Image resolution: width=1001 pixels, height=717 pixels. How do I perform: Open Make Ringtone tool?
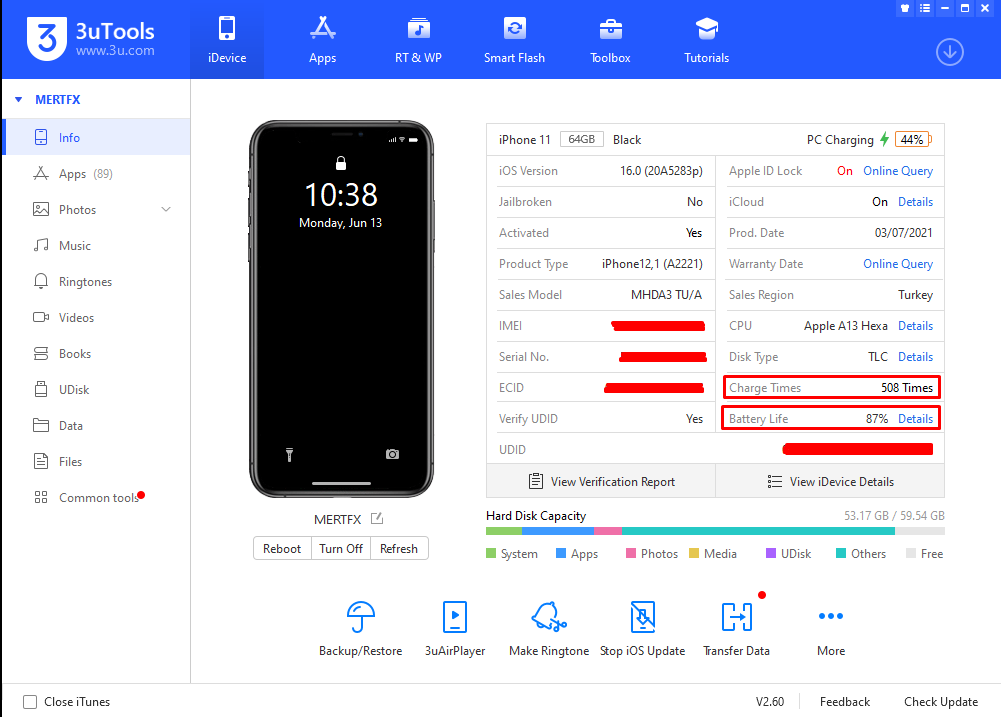click(549, 629)
